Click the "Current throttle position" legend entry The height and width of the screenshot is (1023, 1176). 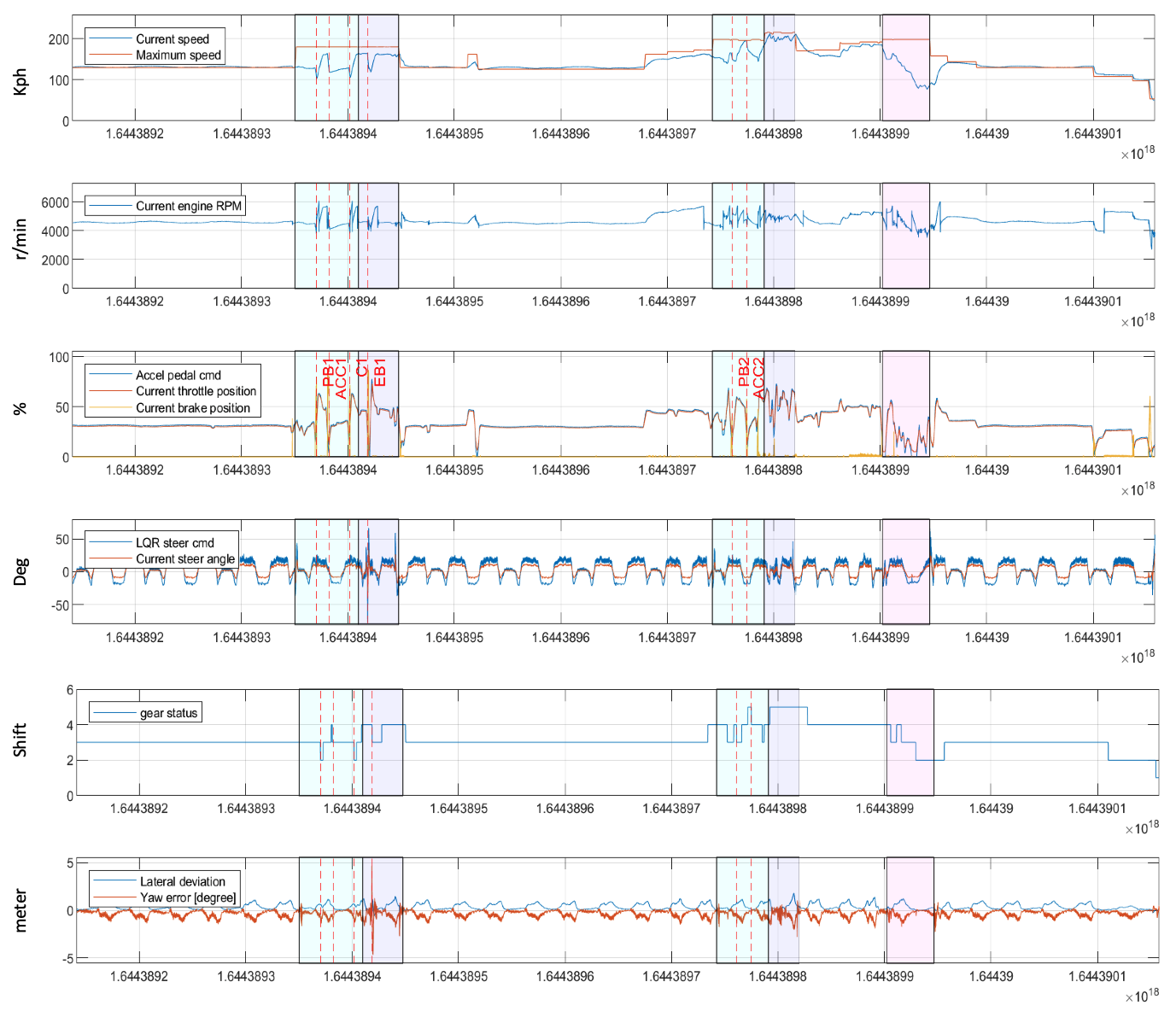pyautogui.click(x=196, y=391)
